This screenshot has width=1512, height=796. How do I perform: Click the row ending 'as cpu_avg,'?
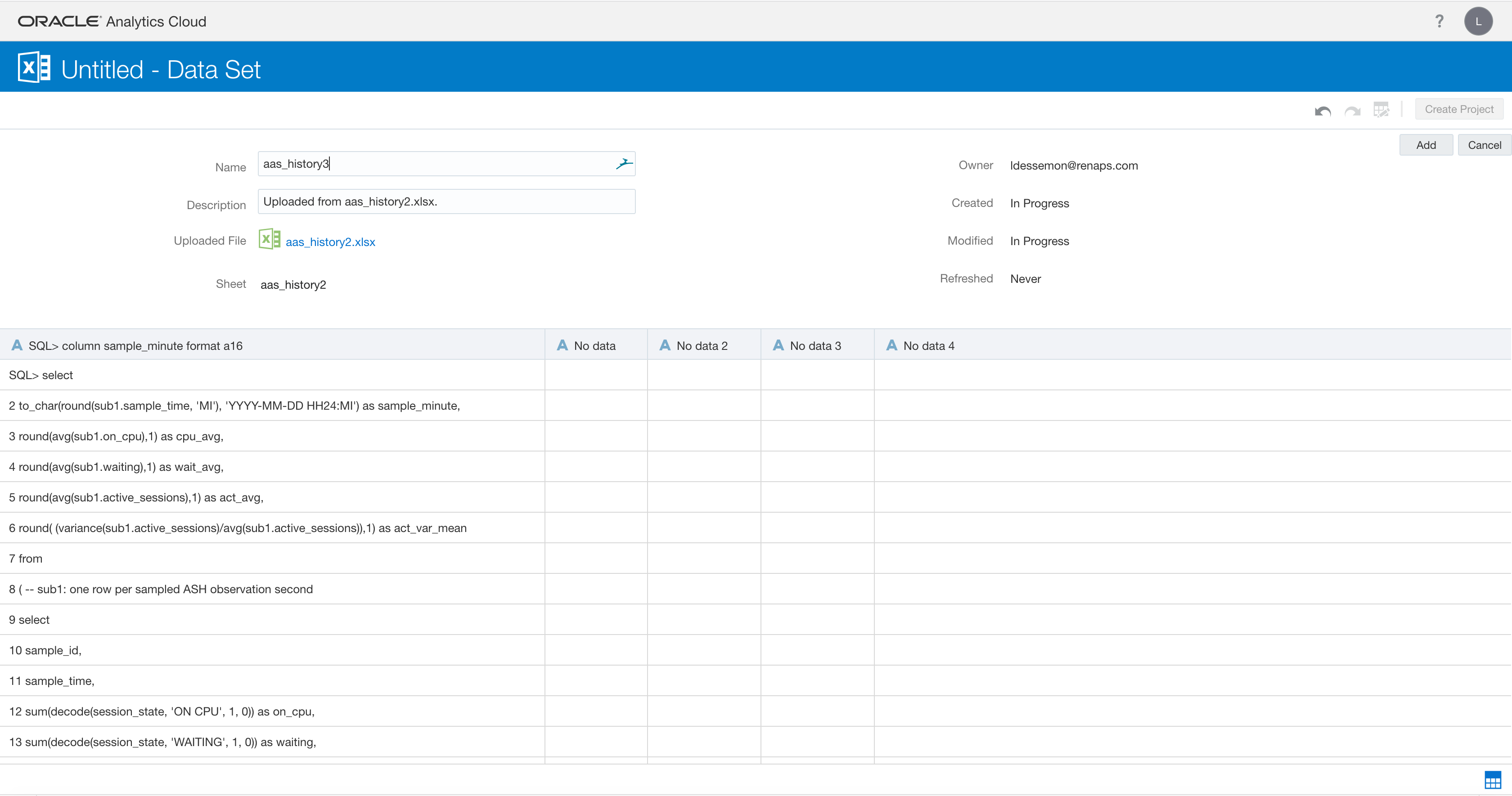pyautogui.click(x=272, y=436)
